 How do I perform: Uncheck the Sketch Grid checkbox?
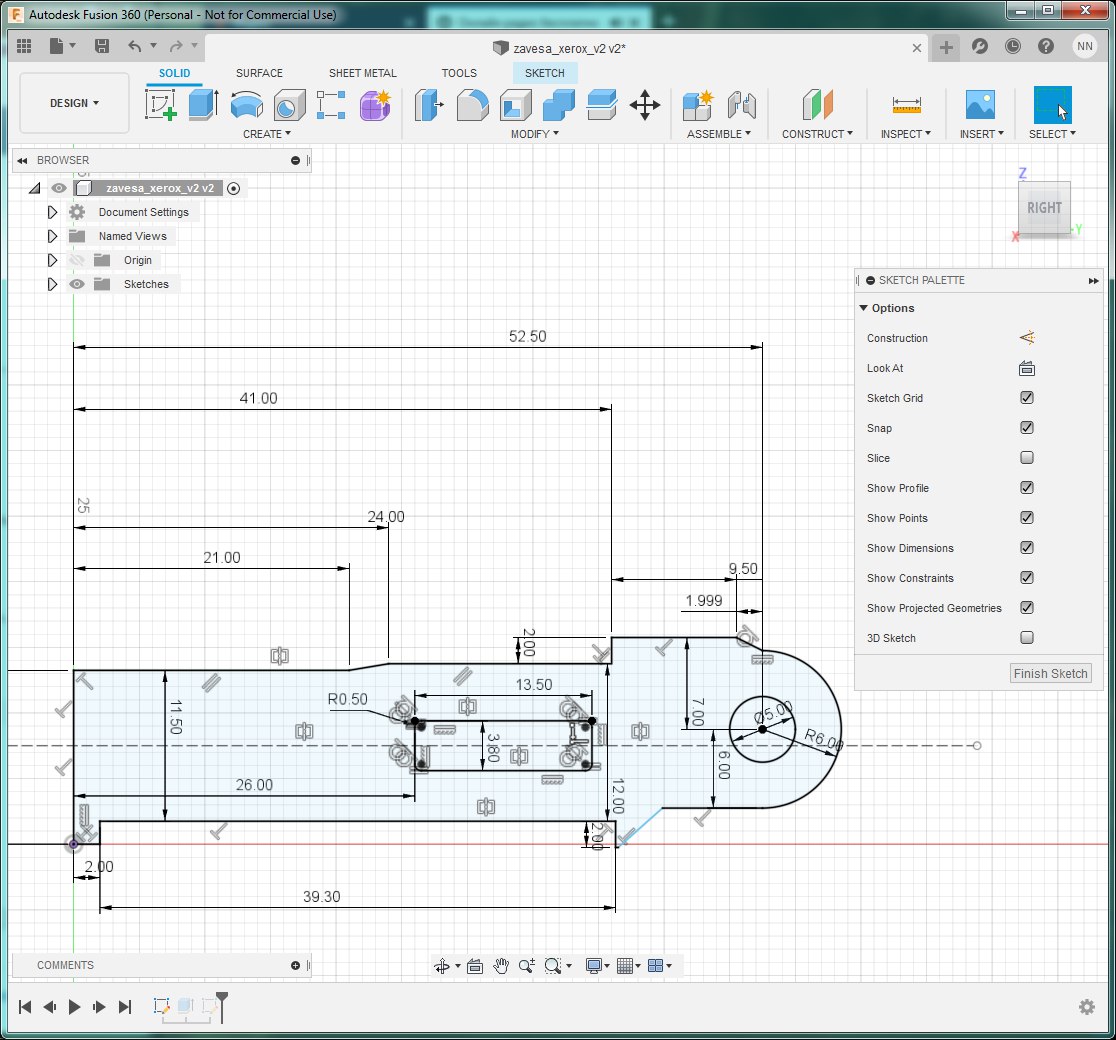1026,398
